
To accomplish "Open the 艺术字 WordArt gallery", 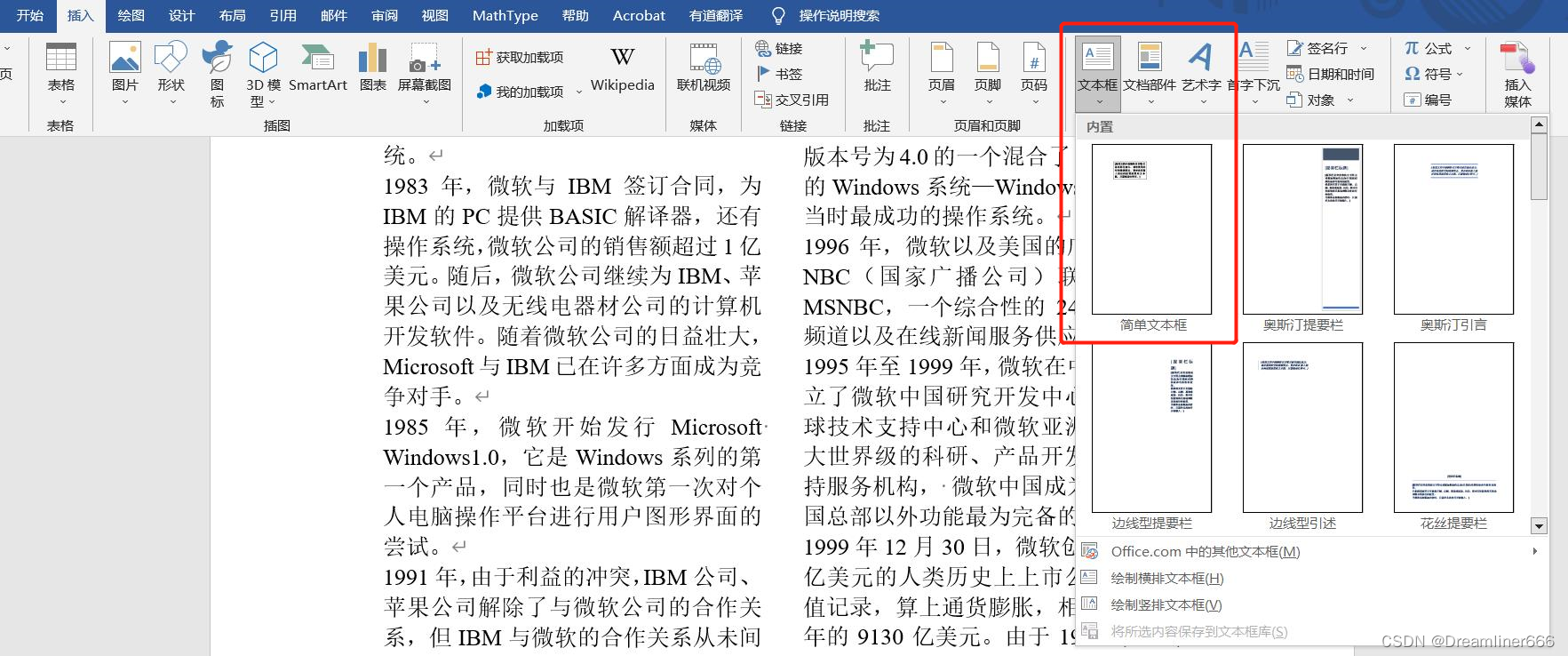I will [1201, 73].
